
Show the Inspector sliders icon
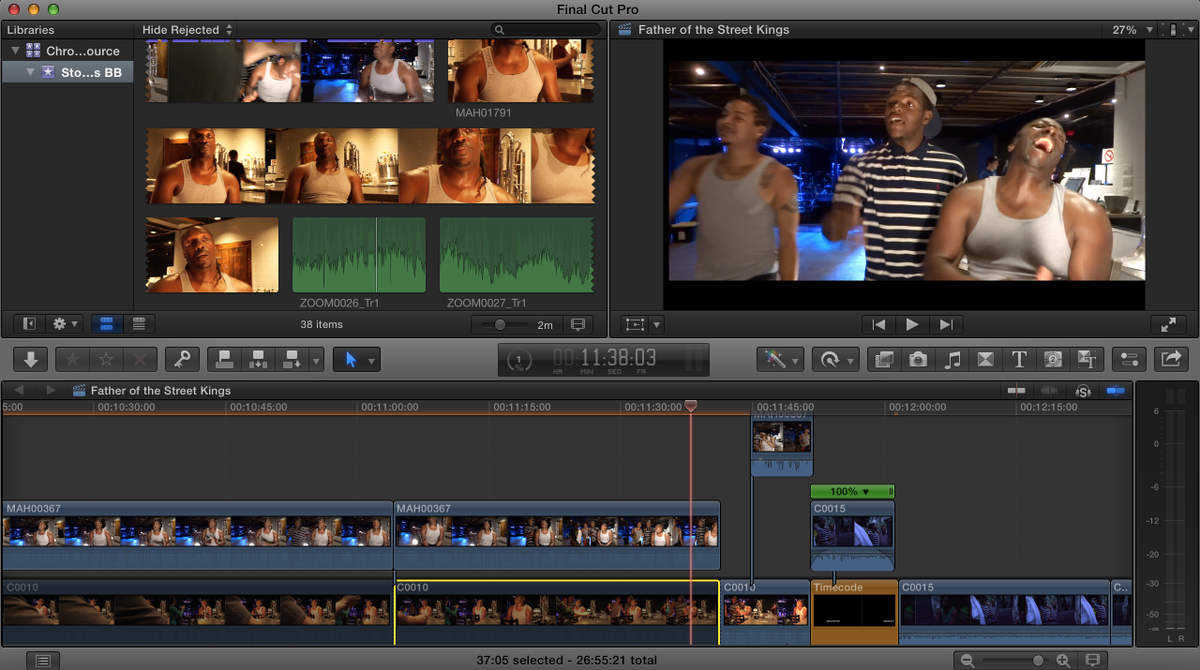(x=1129, y=360)
